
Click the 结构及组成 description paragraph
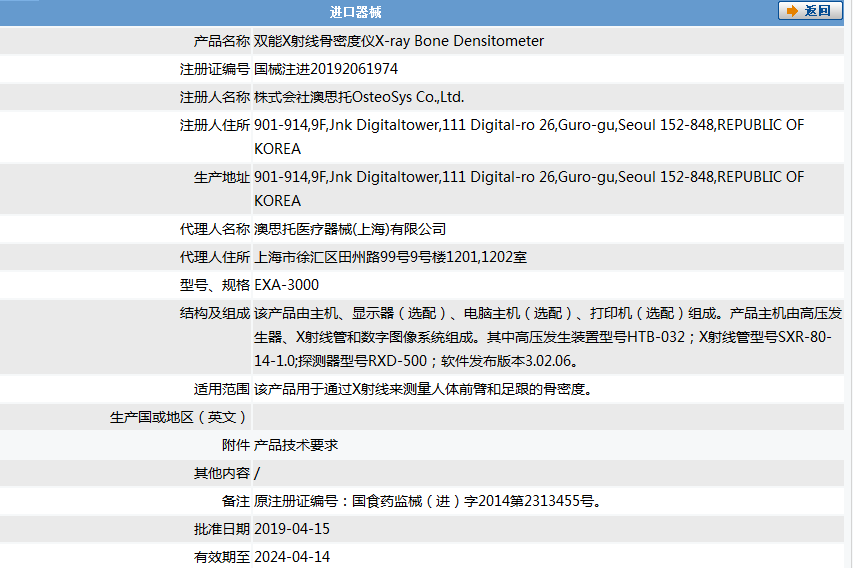click(x=548, y=337)
